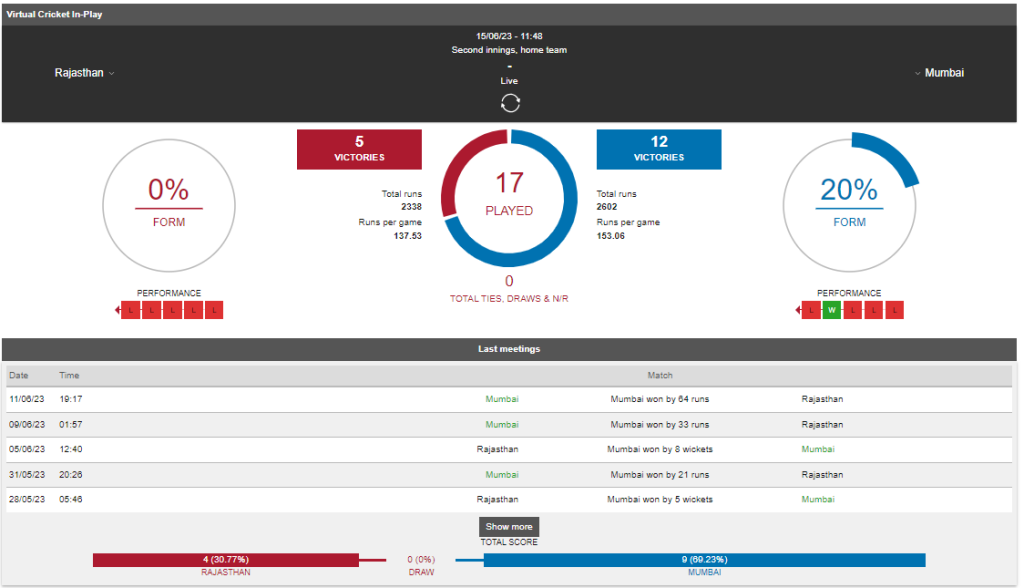Click last L box in Rajasthan performance

click(x=213, y=311)
